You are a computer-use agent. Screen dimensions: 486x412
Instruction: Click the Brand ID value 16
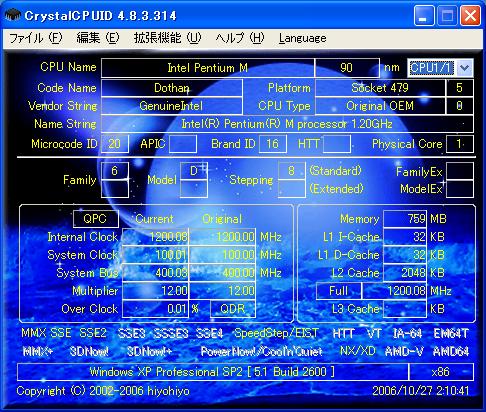[273, 144]
